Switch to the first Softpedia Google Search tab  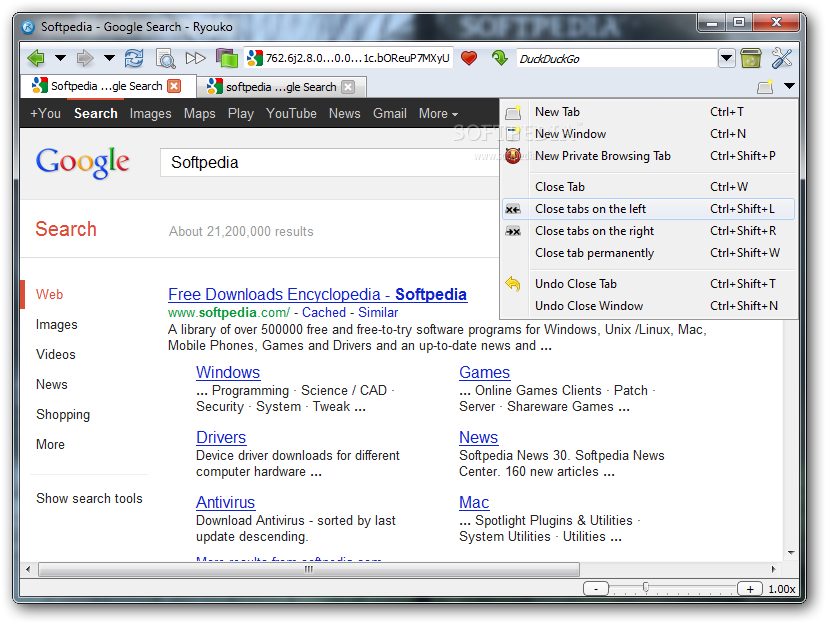pyautogui.click(x=107, y=86)
